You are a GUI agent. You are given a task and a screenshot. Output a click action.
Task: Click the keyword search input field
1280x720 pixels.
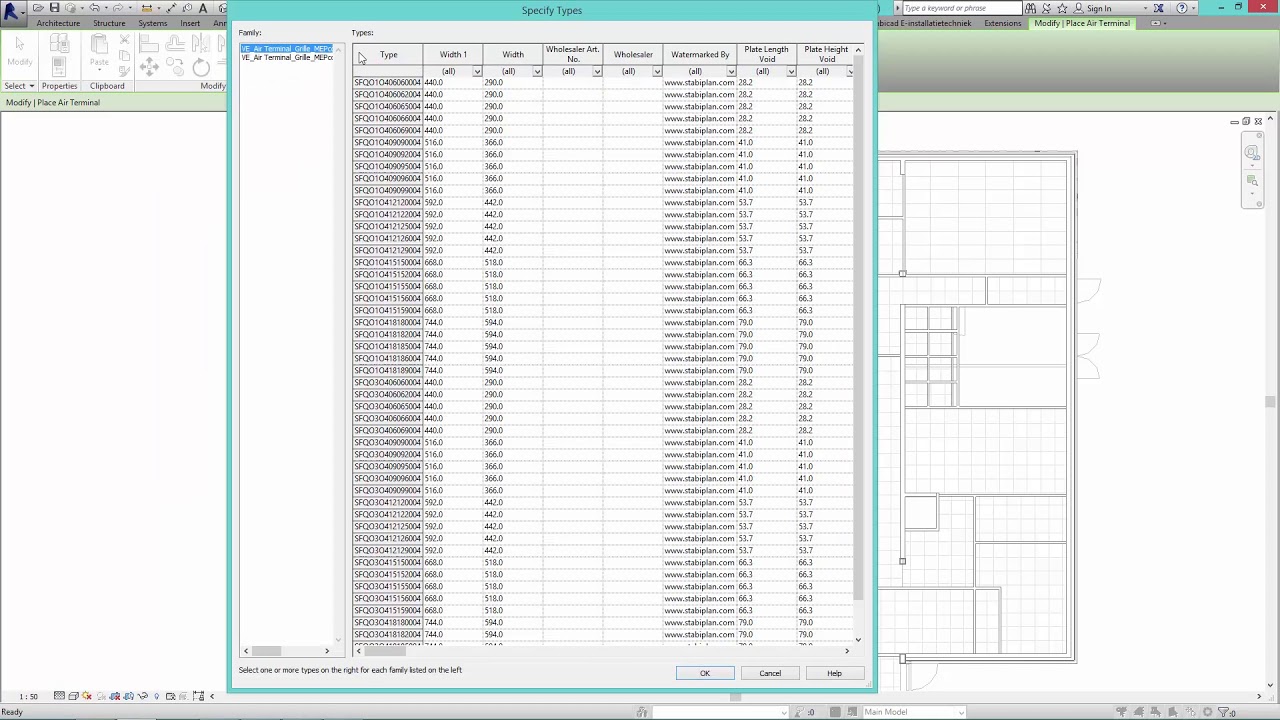pyautogui.click(x=960, y=8)
